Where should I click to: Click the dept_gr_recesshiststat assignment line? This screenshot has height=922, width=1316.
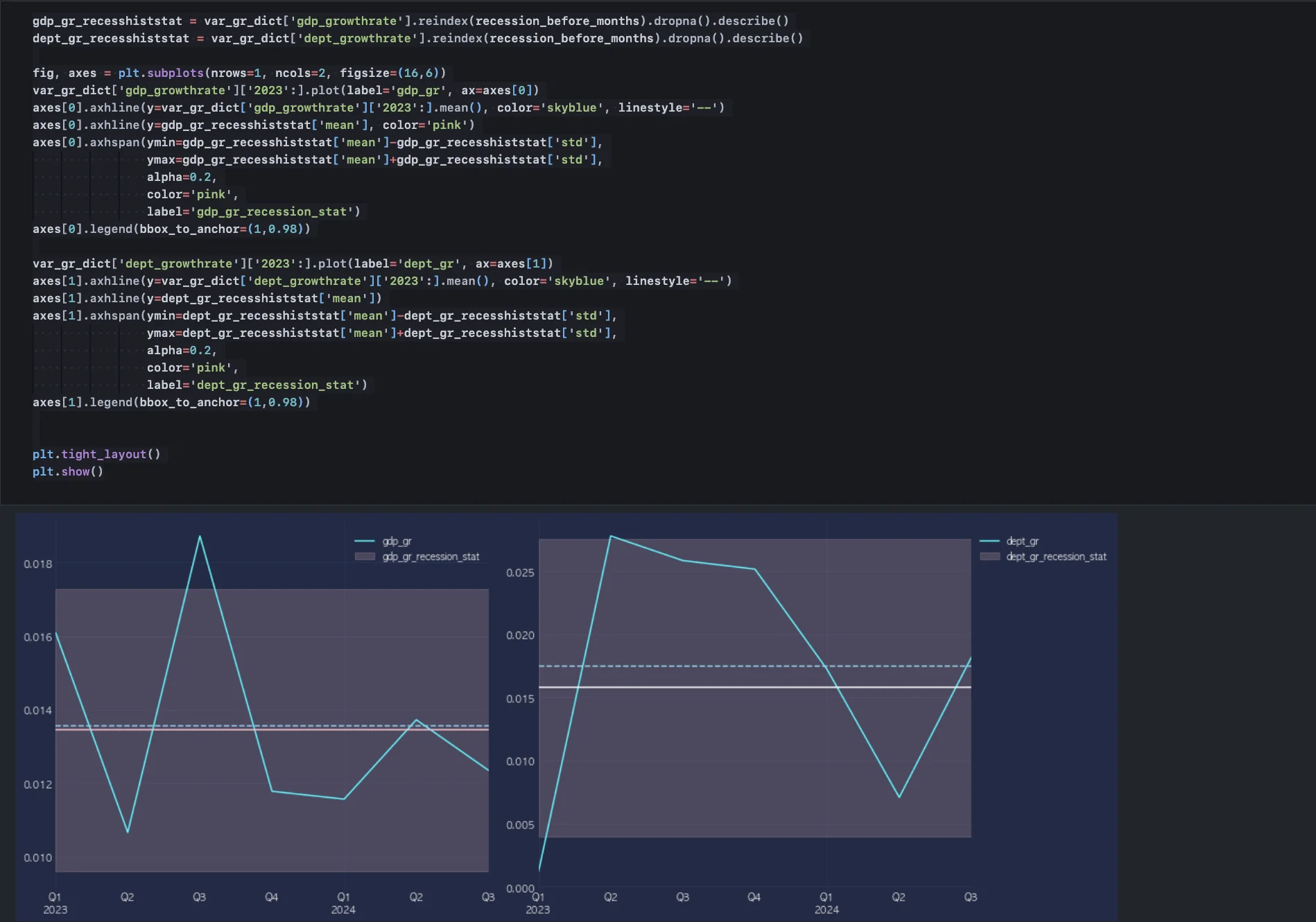click(x=417, y=38)
